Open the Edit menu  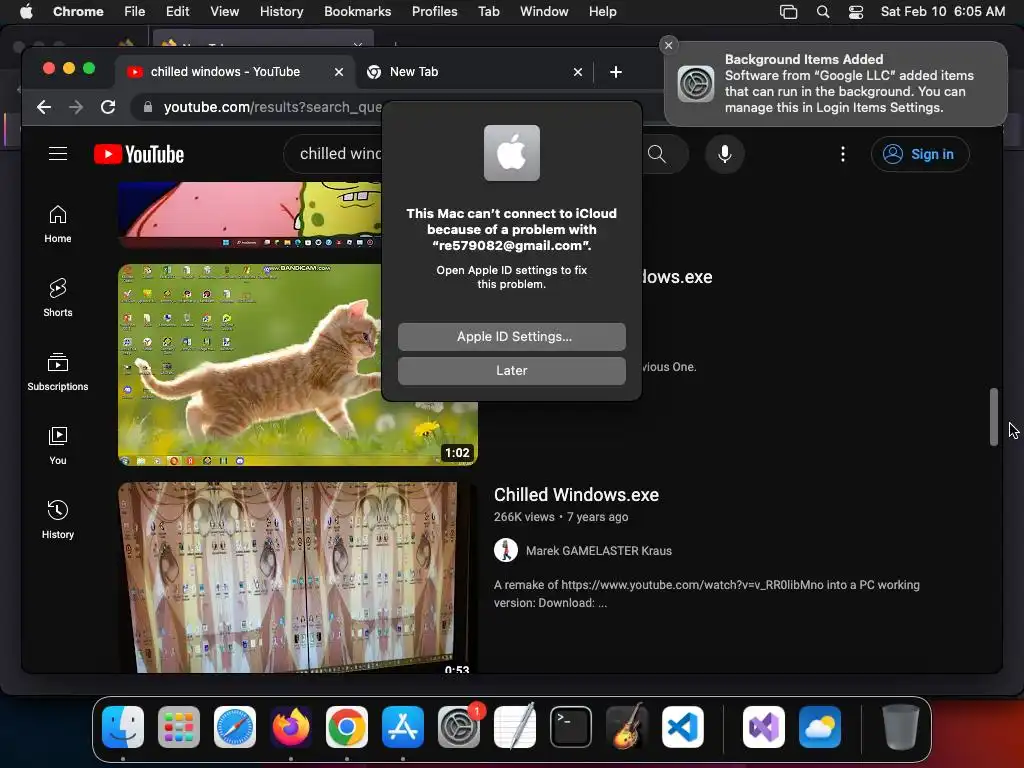pyautogui.click(x=177, y=11)
